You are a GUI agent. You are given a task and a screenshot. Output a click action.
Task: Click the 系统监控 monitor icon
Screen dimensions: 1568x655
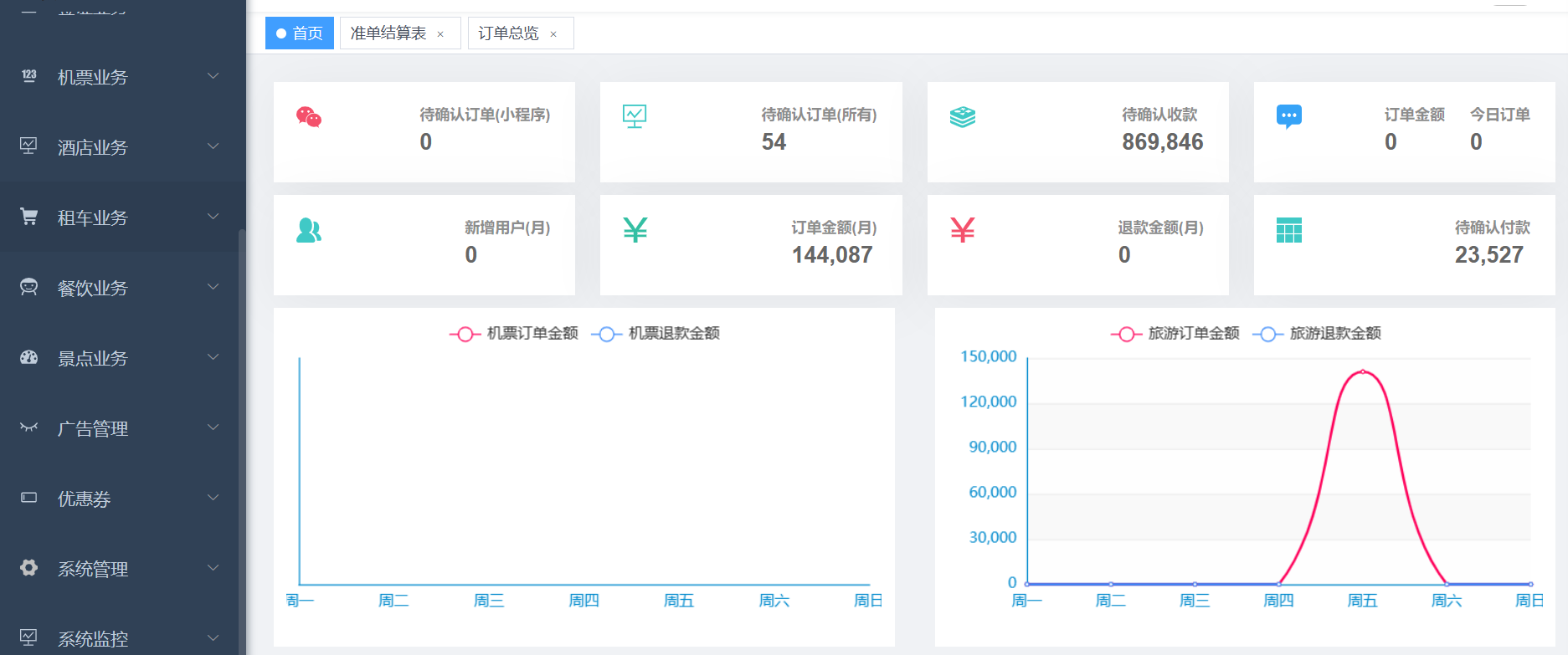[x=28, y=637]
